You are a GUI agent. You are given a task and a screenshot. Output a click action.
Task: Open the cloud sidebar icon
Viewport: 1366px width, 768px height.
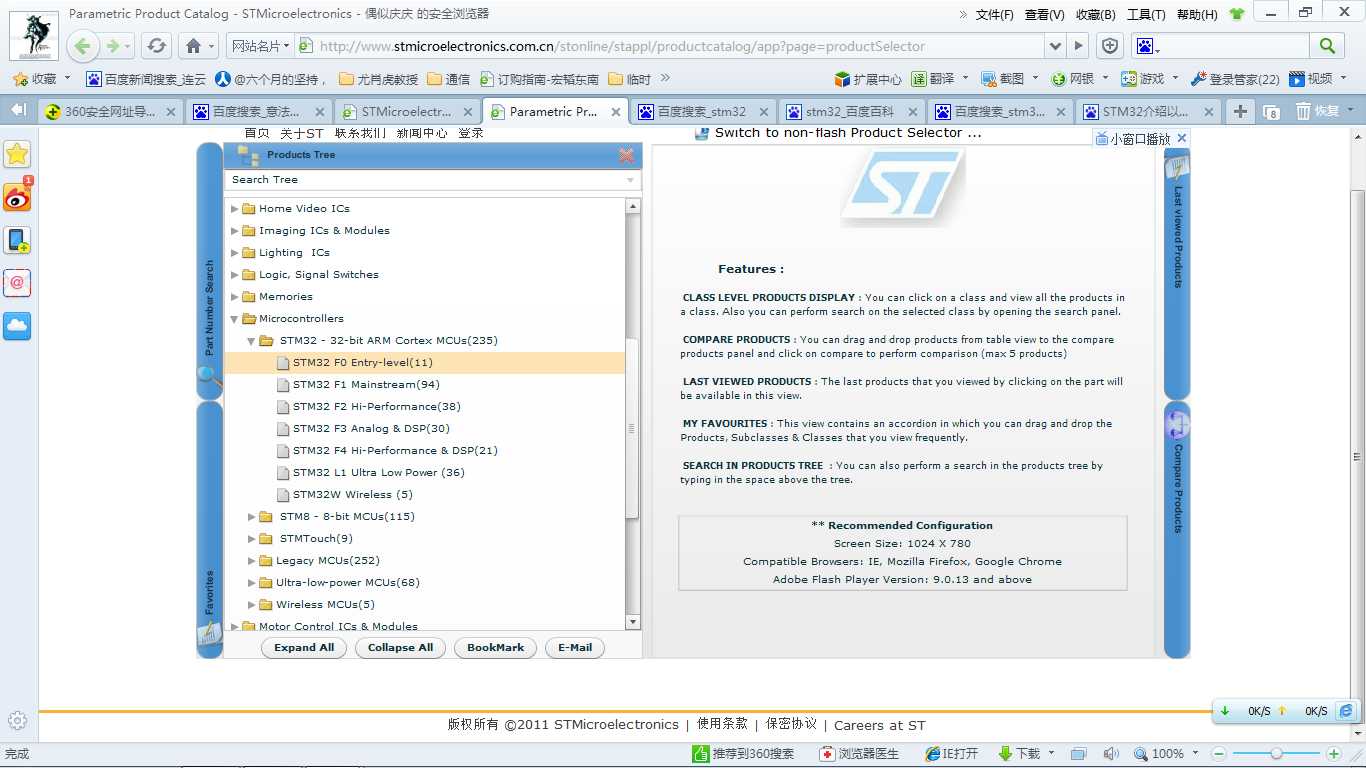pyautogui.click(x=17, y=326)
